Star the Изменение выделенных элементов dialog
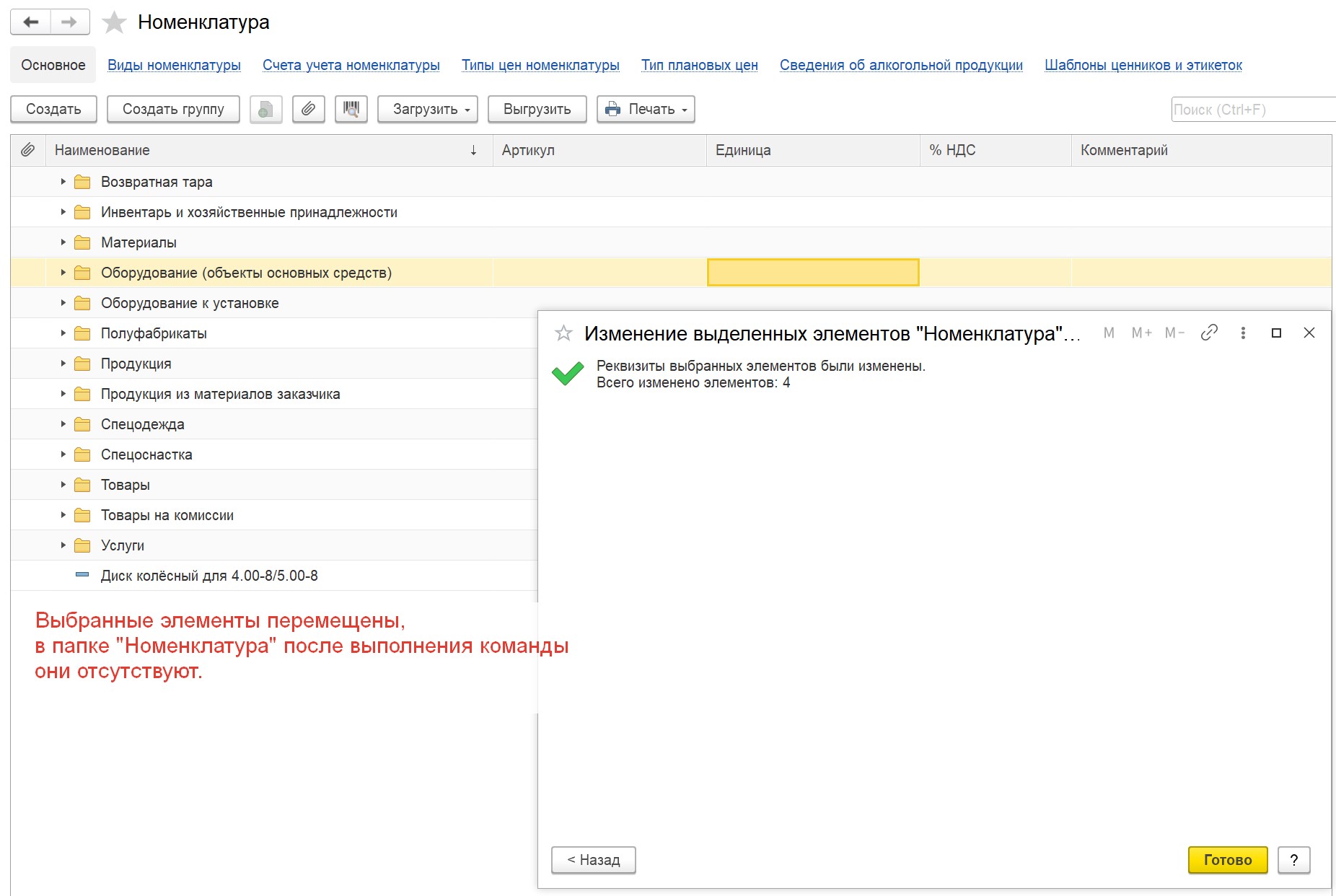Viewport: 1336px width, 896px height. pyautogui.click(x=563, y=333)
